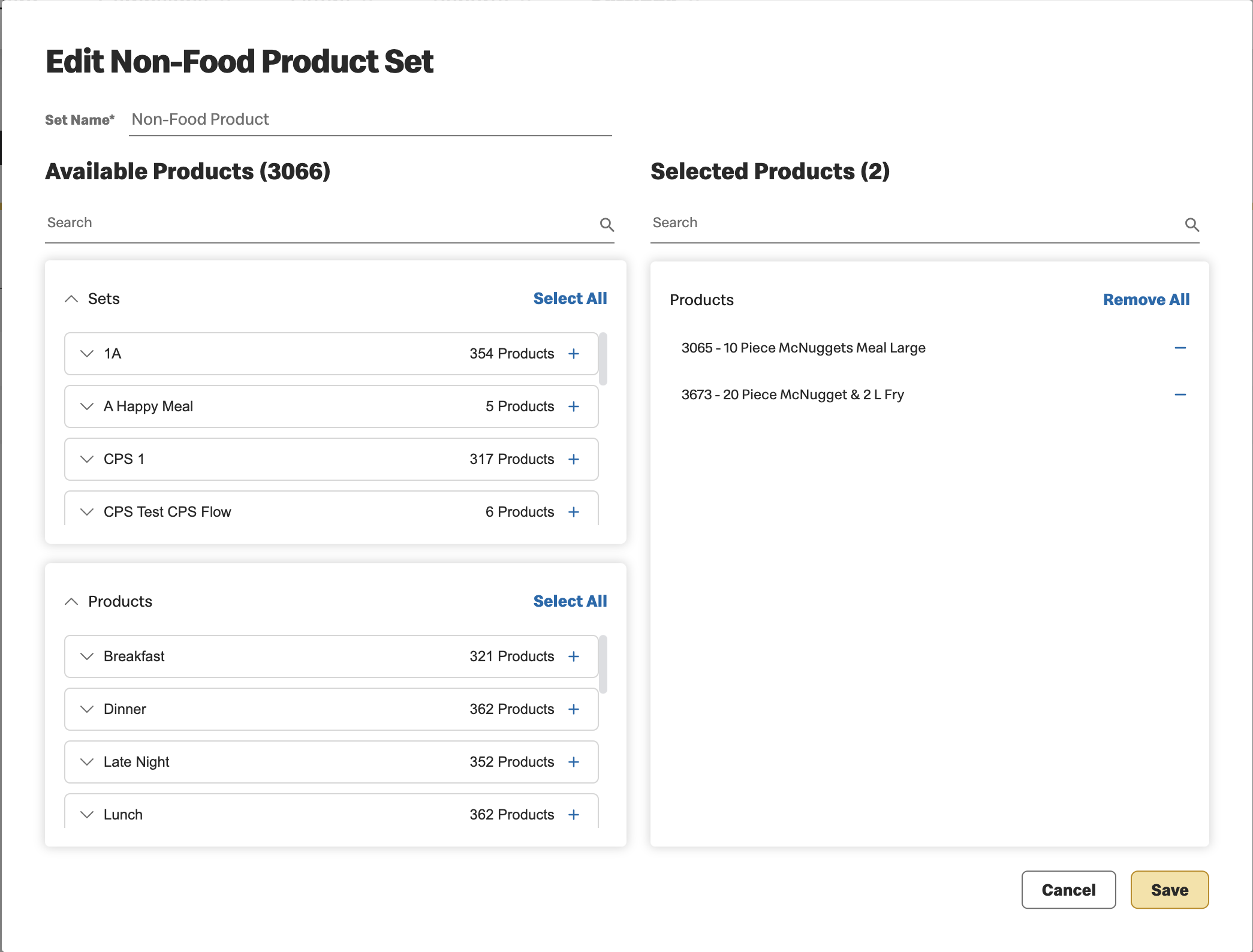Collapse the available Products section

(x=71, y=601)
